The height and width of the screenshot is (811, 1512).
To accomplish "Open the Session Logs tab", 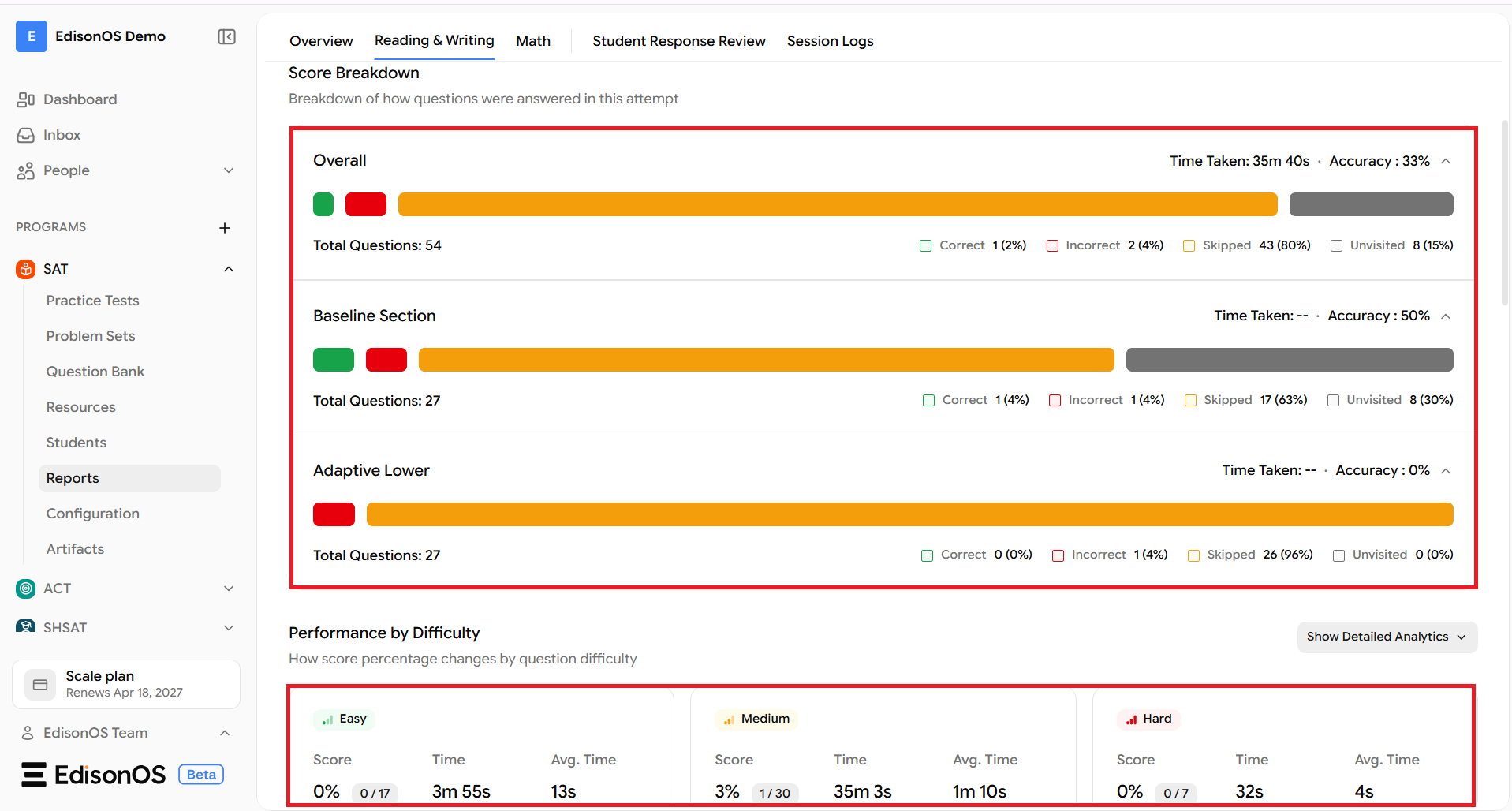I will [830, 41].
